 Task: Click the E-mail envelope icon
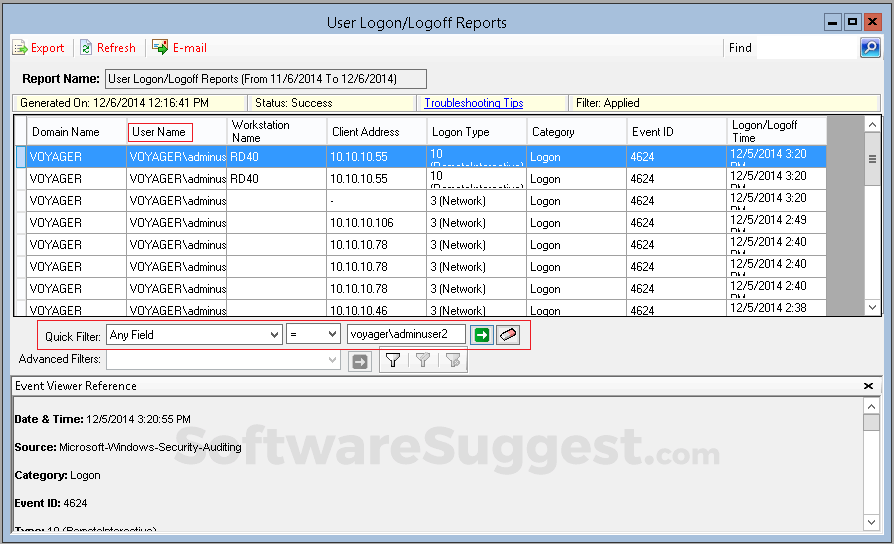click(x=160, y=47)
